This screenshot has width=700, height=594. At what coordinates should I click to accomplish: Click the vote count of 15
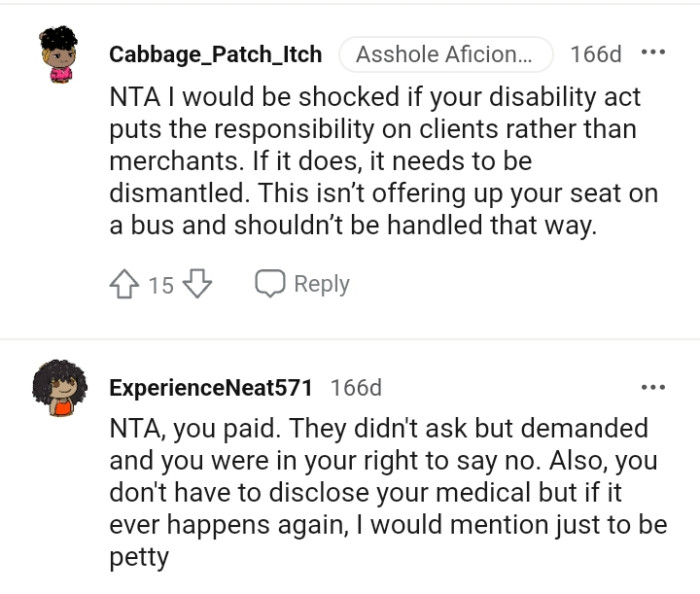(x=161, y=286)
